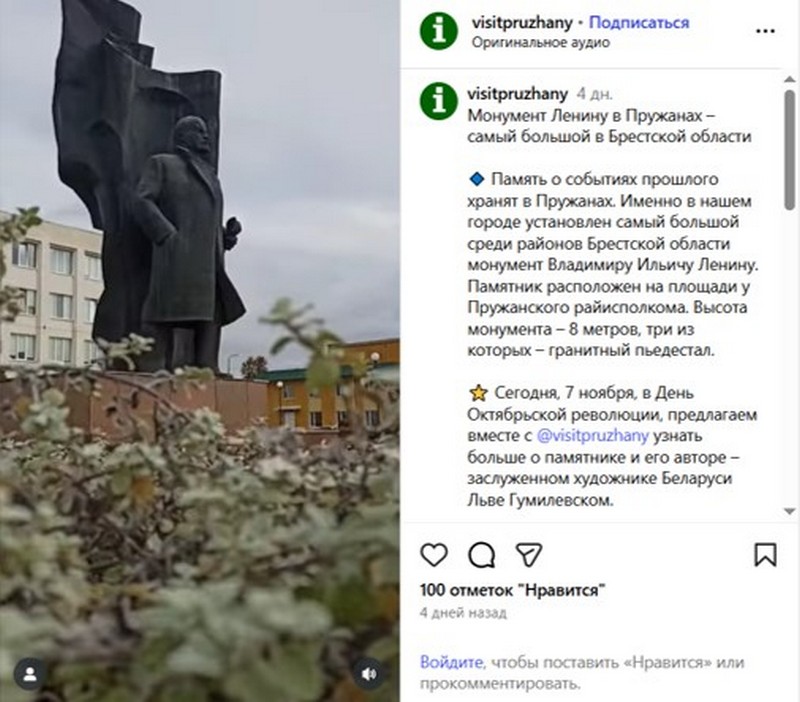Click Войдите login link
The image size is (800, 702).
(x=451, y=662)
